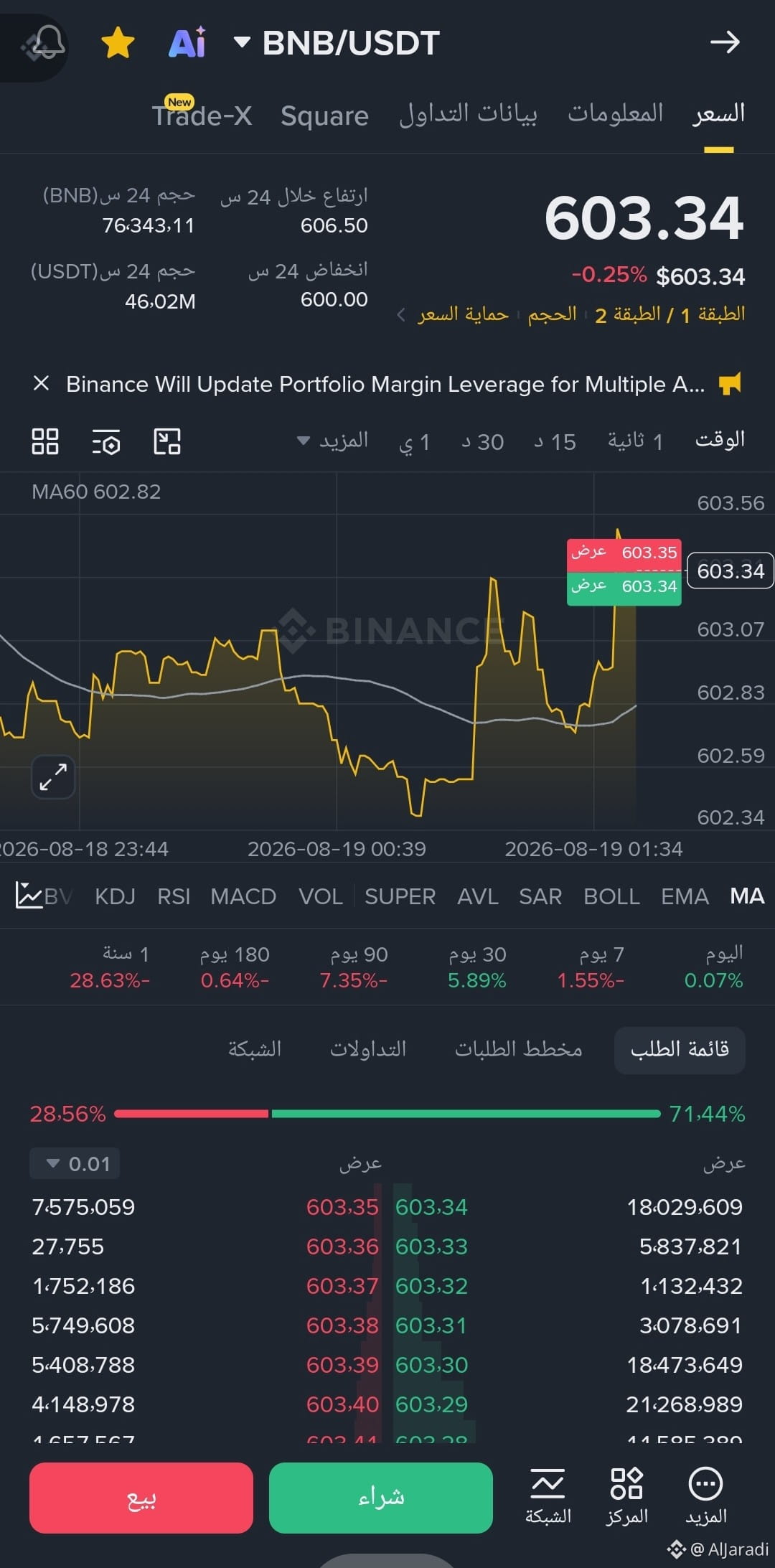This screenshot has height=1568, width=775.
Task: Open the التداولات tab
Action: (x=367, y=1049)
